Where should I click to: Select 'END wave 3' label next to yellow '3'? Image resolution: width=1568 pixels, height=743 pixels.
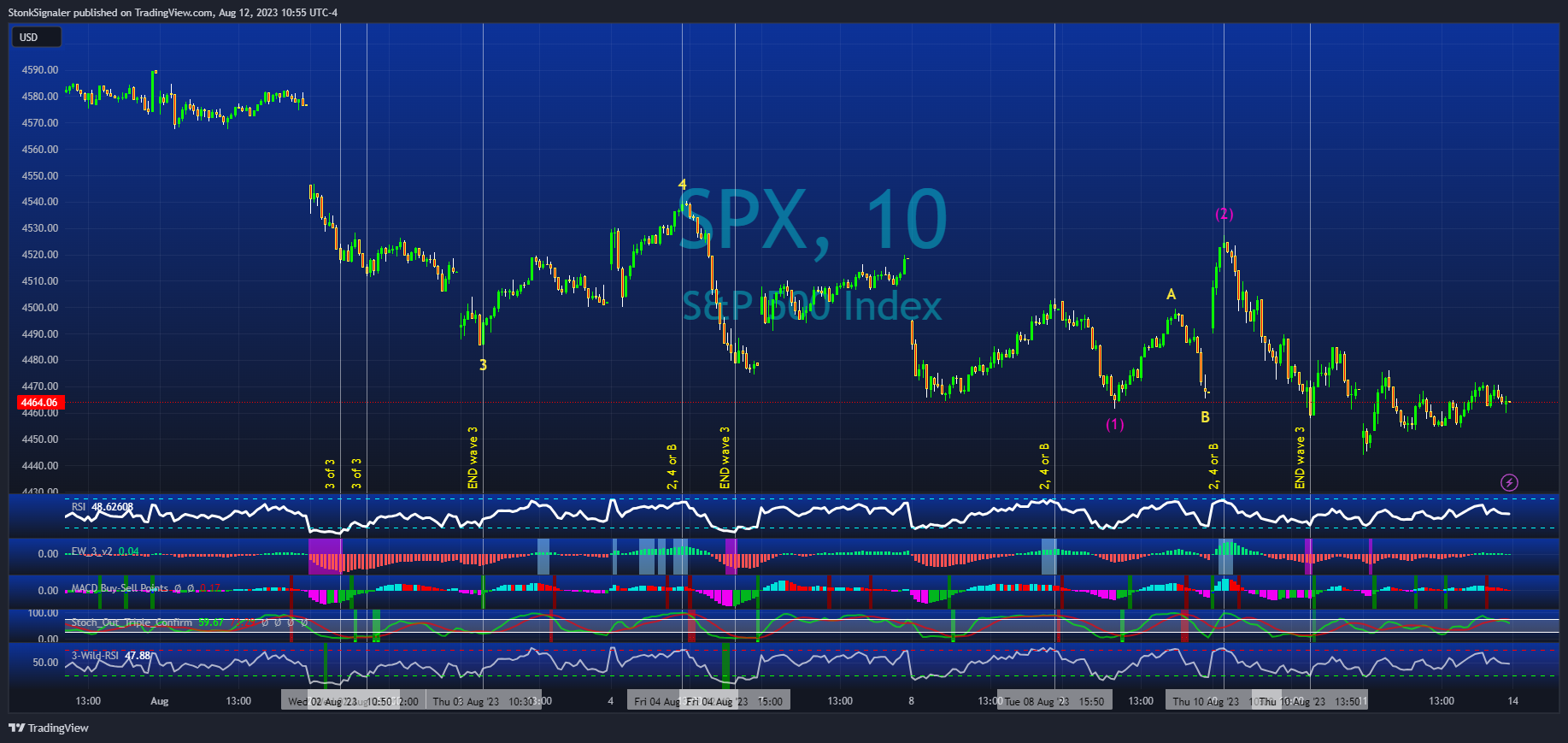(473, 458)
